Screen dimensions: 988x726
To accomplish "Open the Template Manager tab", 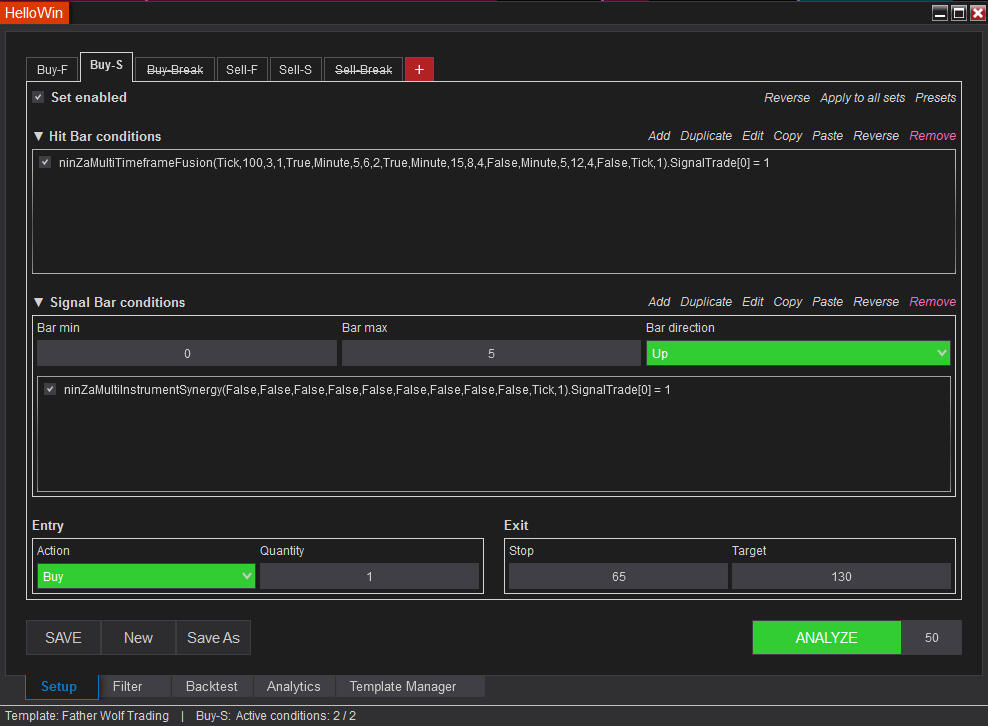I will point(402,686).
